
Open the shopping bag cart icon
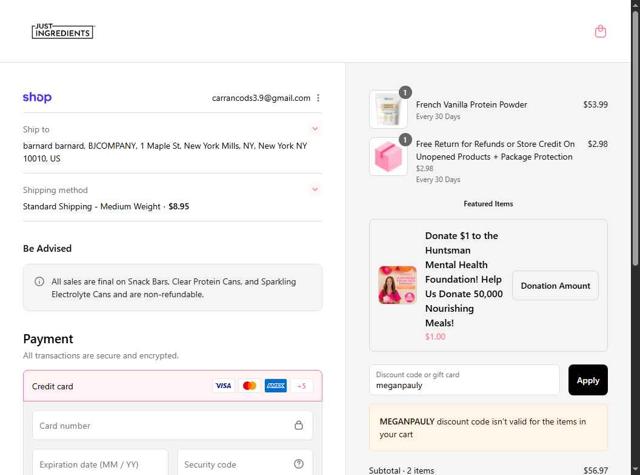[600, 31]
